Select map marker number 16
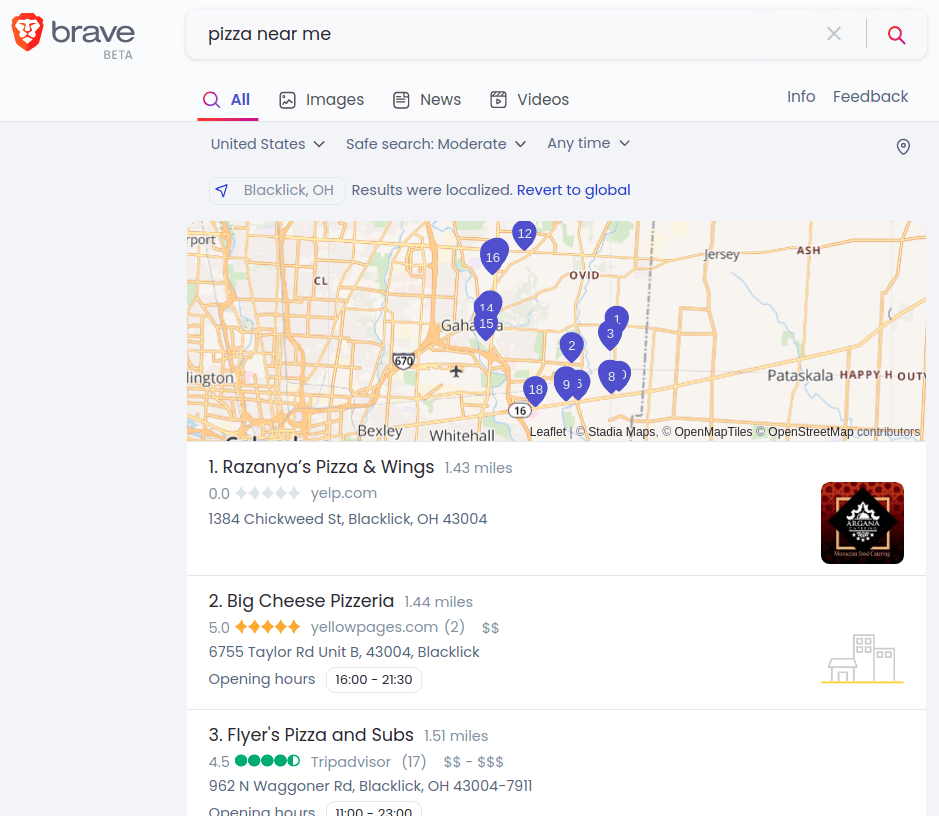 pos(493,256)
